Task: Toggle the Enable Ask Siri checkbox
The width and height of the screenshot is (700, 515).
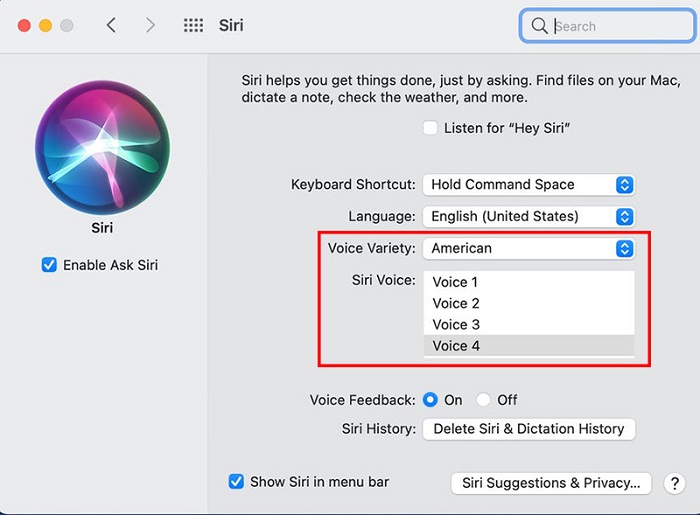Action: 49,265
